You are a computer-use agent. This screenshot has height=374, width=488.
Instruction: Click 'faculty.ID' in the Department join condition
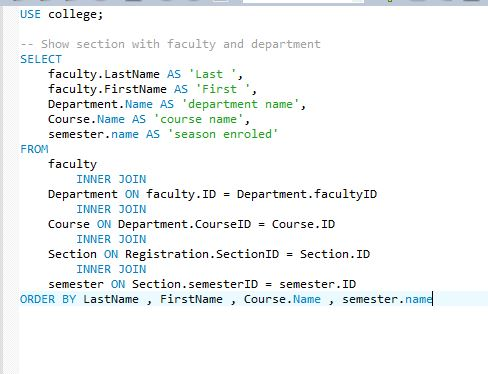point(181,194)
